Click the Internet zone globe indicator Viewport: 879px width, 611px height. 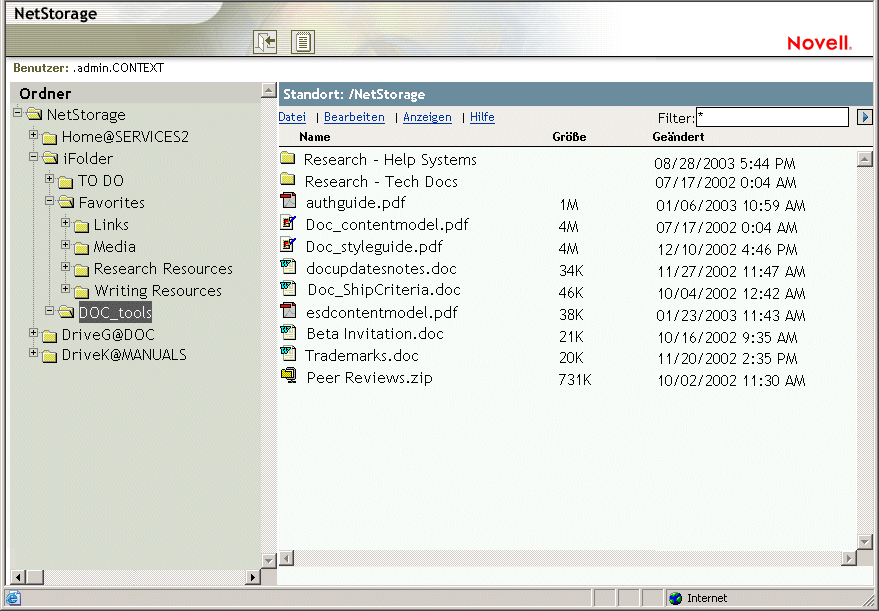(x=676, y=599)
